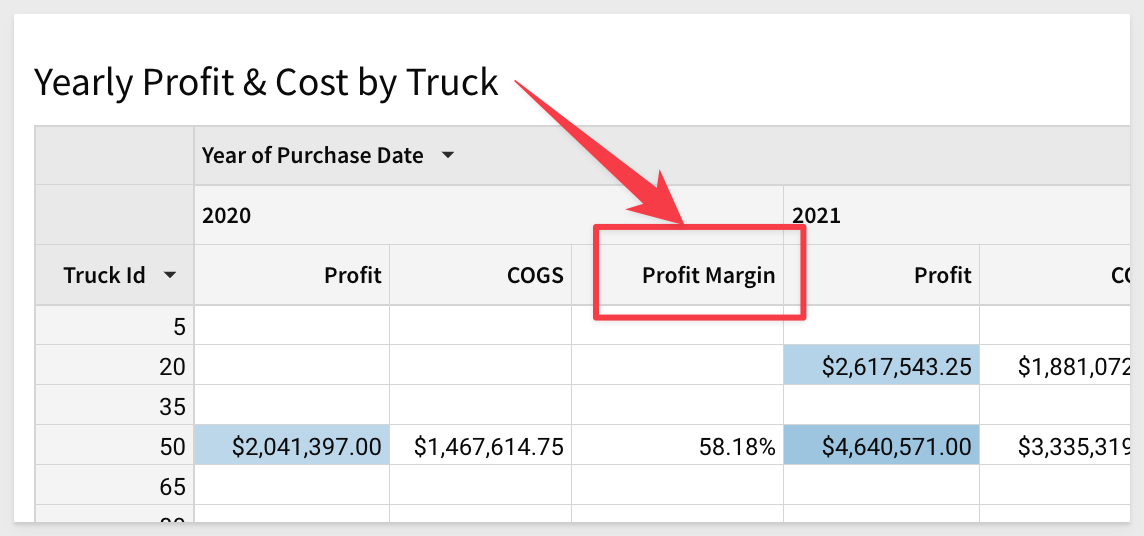Click the $1,467,614.75 COGS cell
Viewport: 1144px width, 536px height.
point(489,447)
